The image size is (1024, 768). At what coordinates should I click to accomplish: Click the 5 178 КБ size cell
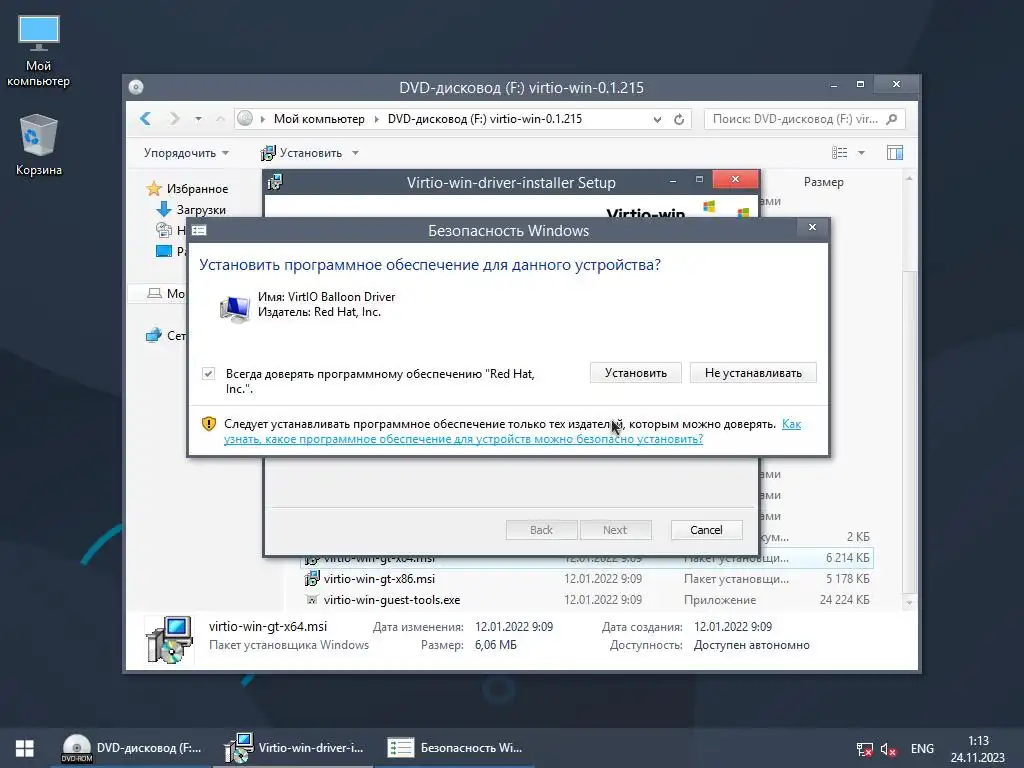(x=848, y=579)
